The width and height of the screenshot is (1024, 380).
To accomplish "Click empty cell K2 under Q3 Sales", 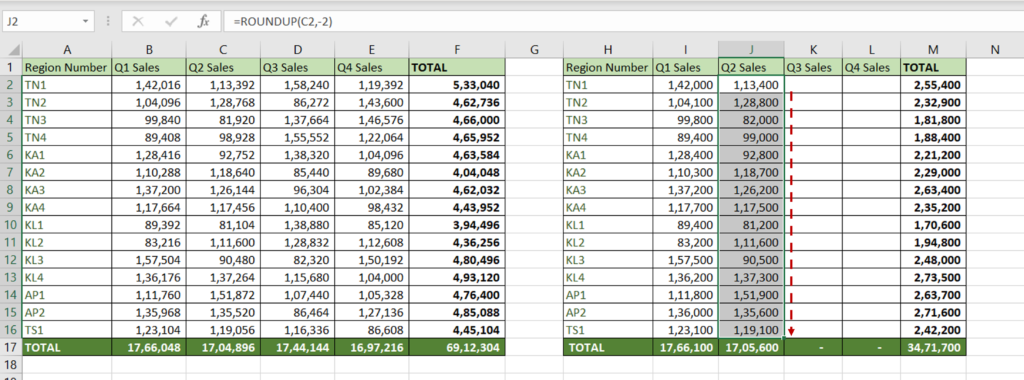I will [x=813, y=85].
